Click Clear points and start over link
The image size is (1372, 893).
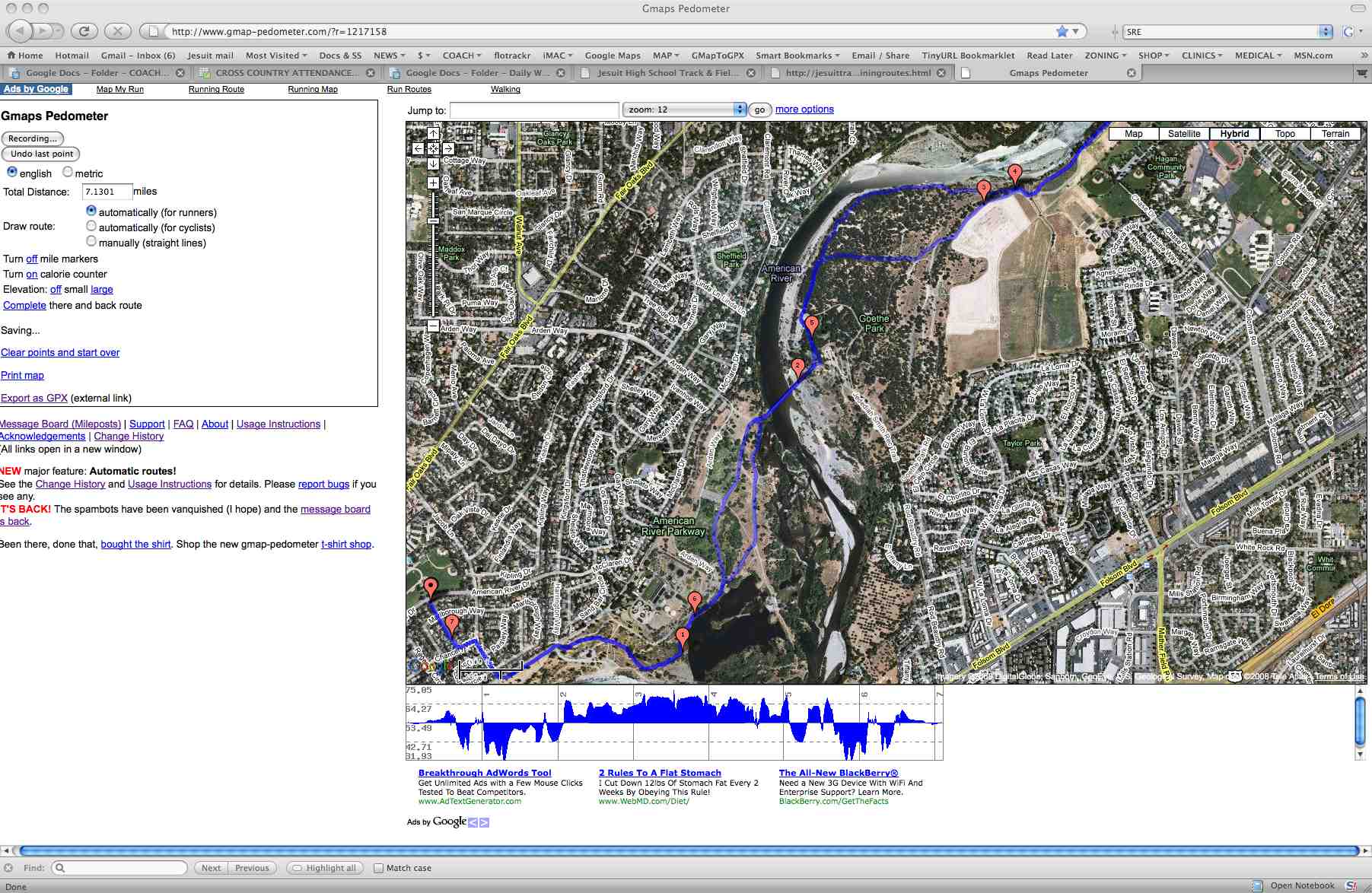[60, 352]
